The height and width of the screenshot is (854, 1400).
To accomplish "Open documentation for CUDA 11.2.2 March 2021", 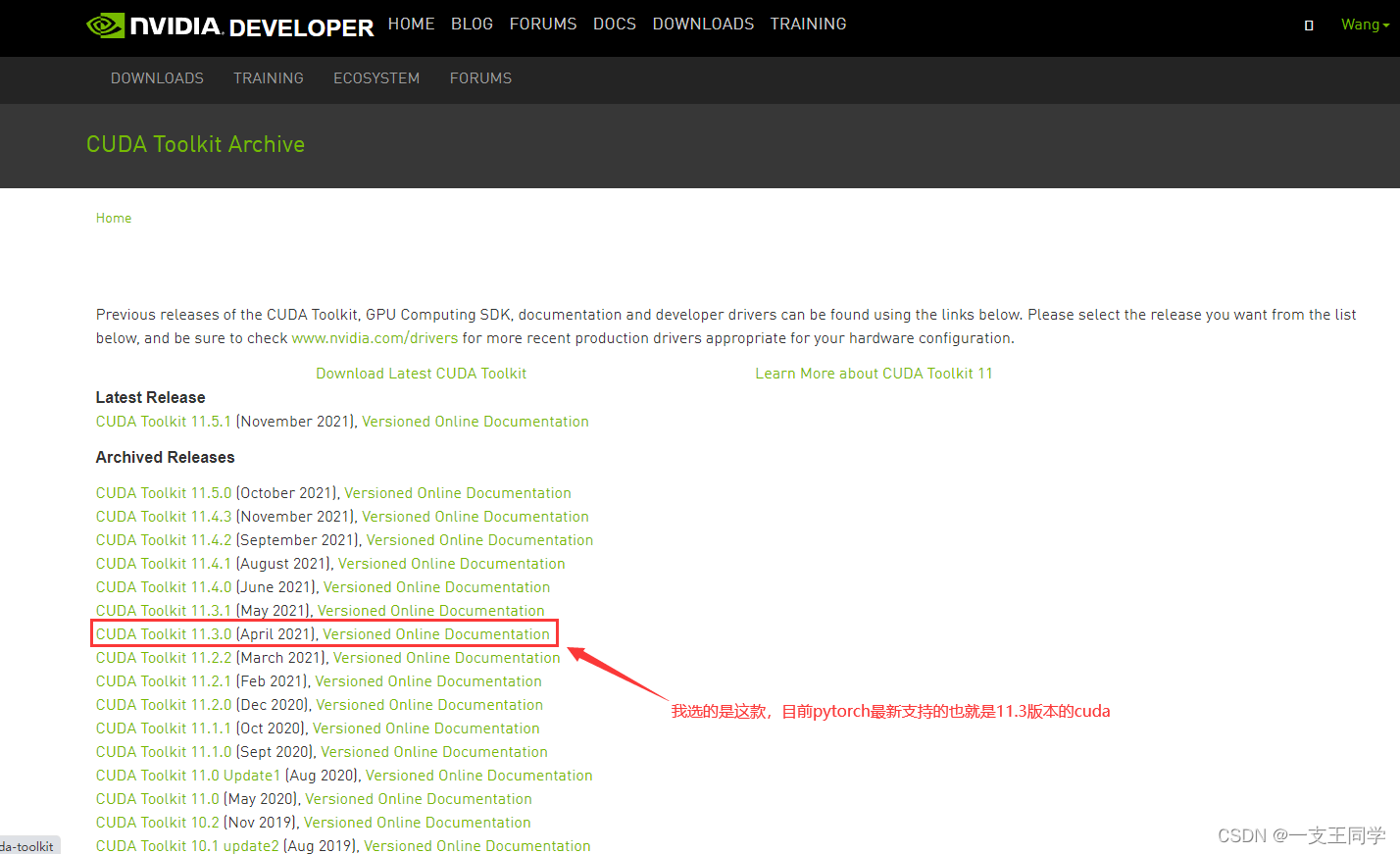I will [446, 658].
